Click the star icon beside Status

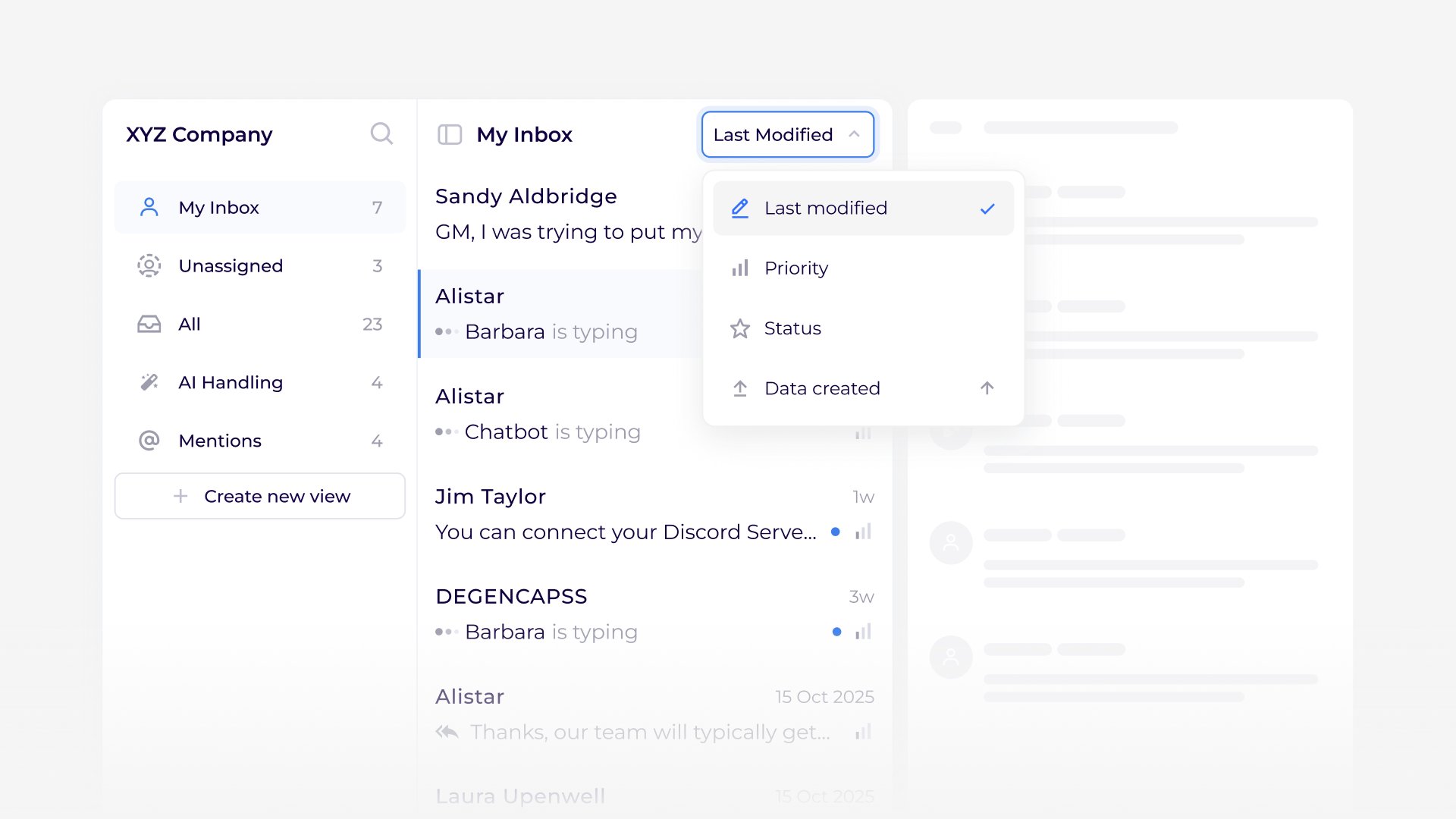click(x=740, y=328)
